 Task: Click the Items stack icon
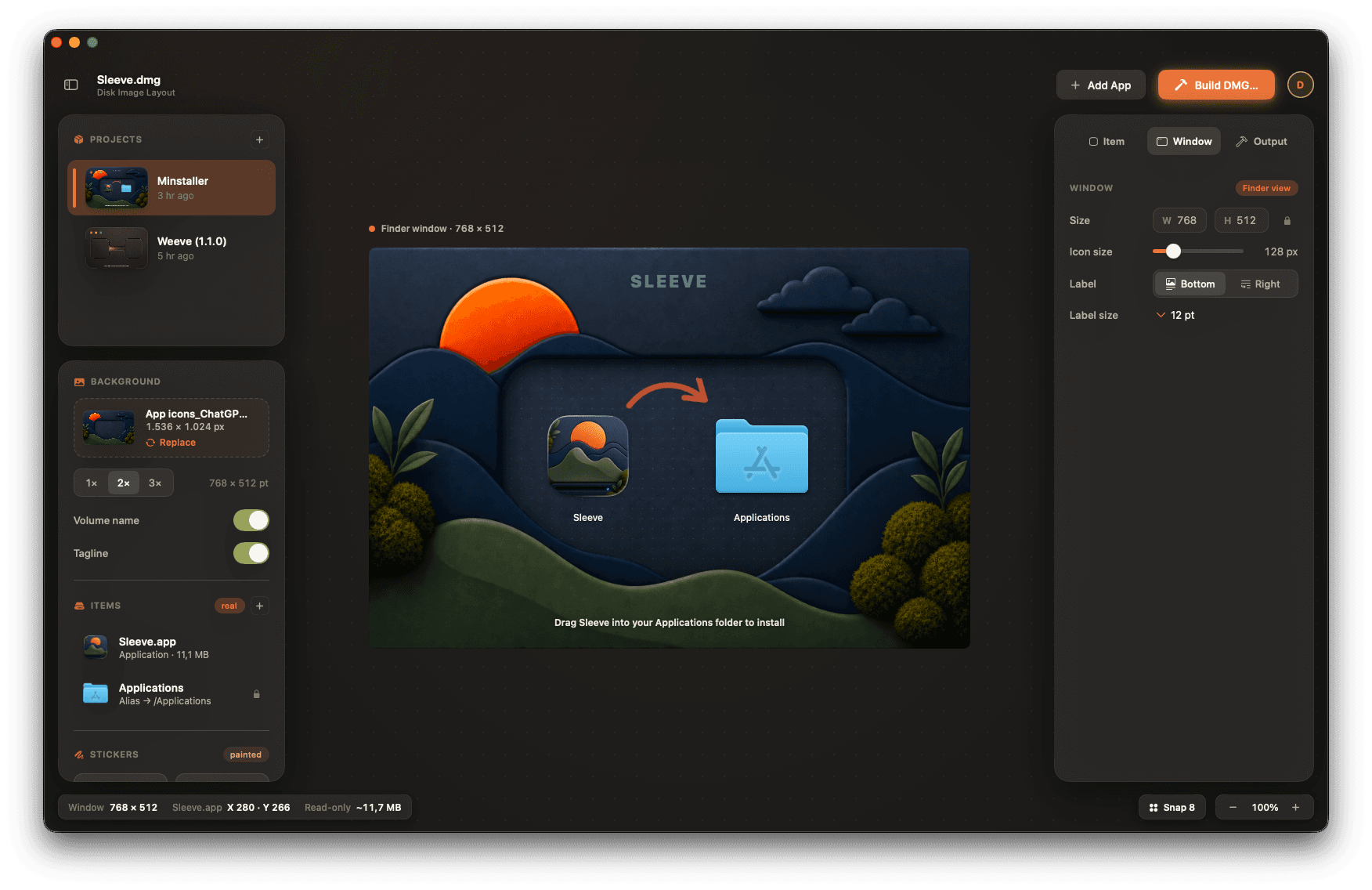(x=79, y=606)
